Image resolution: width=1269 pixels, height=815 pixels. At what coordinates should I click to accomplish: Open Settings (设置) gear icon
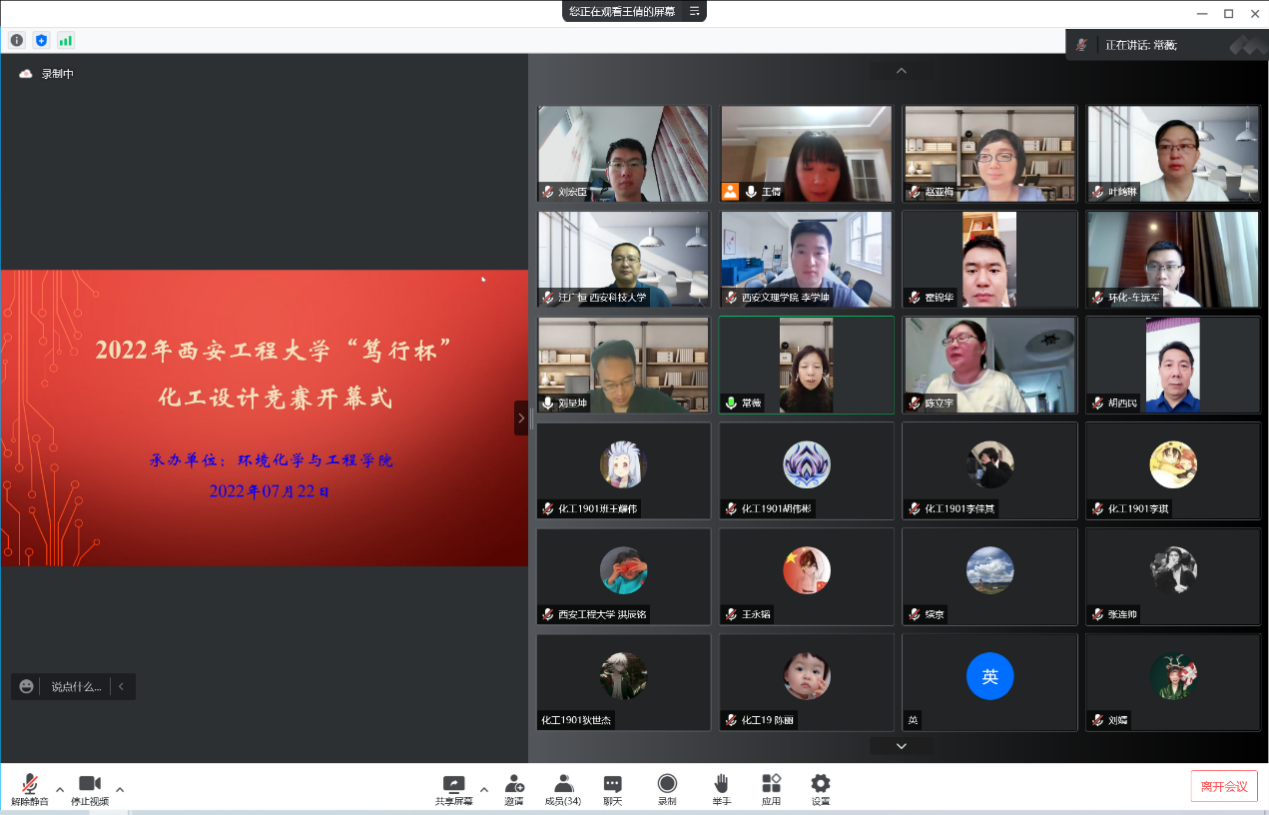coord(820,788)
